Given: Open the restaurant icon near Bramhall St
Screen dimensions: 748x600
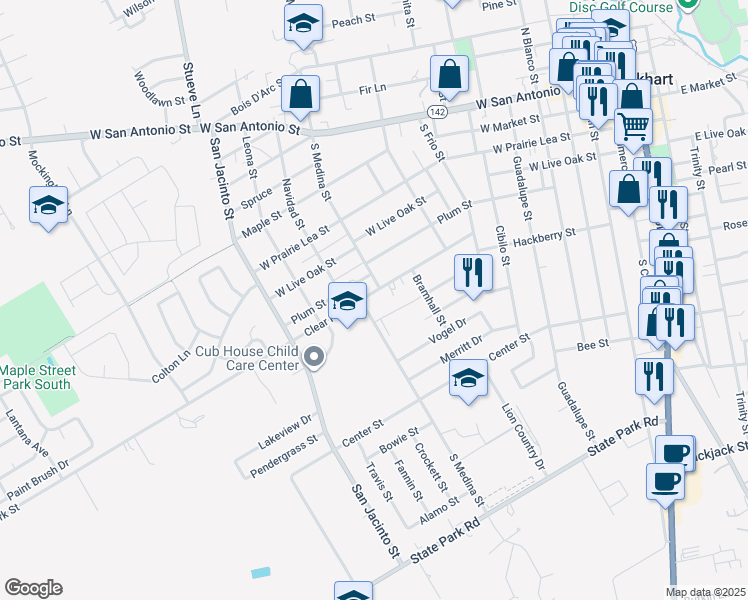Looking at the screenshot, I should (472, 273).
